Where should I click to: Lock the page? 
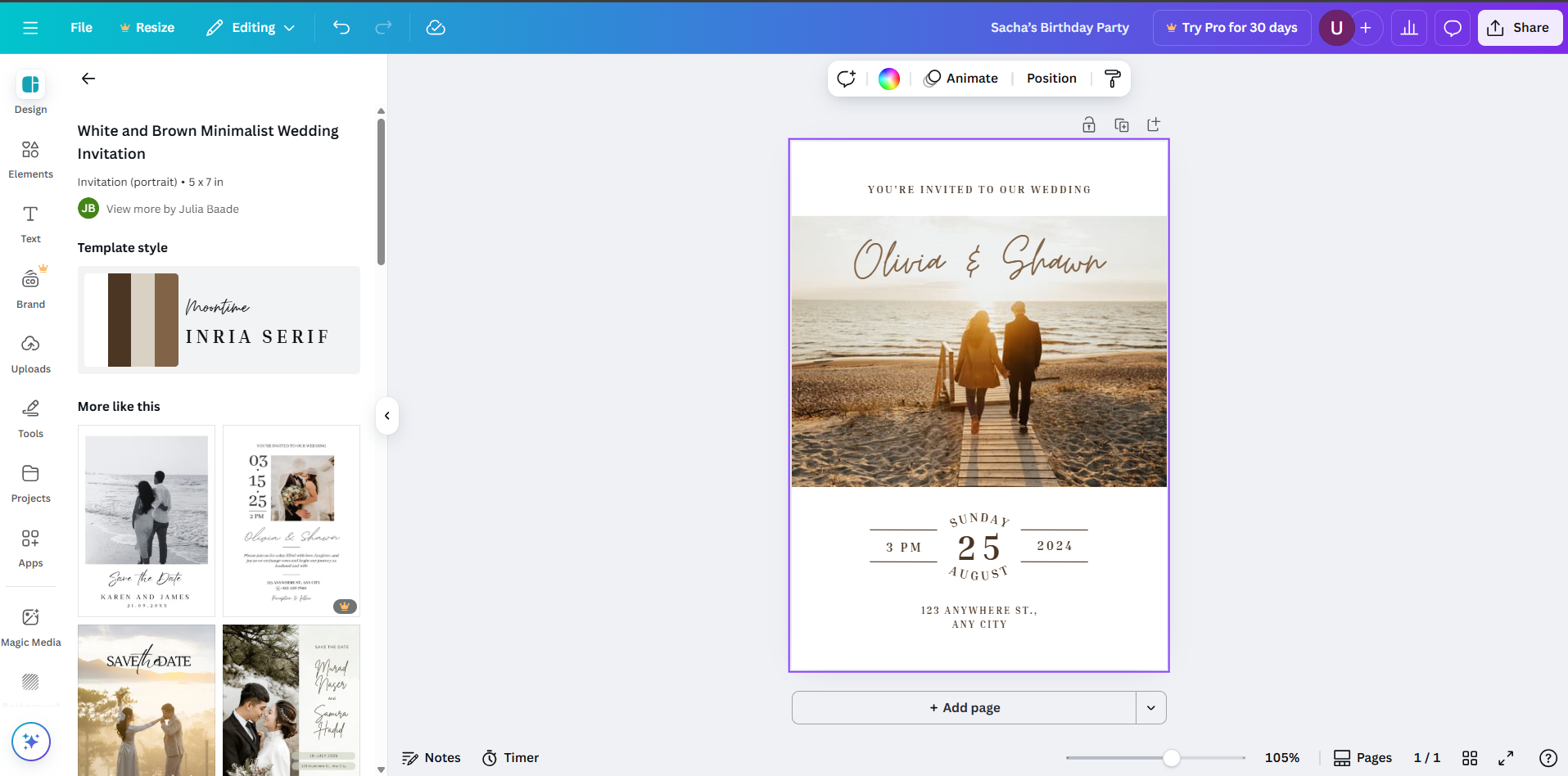pos(1089,124)
